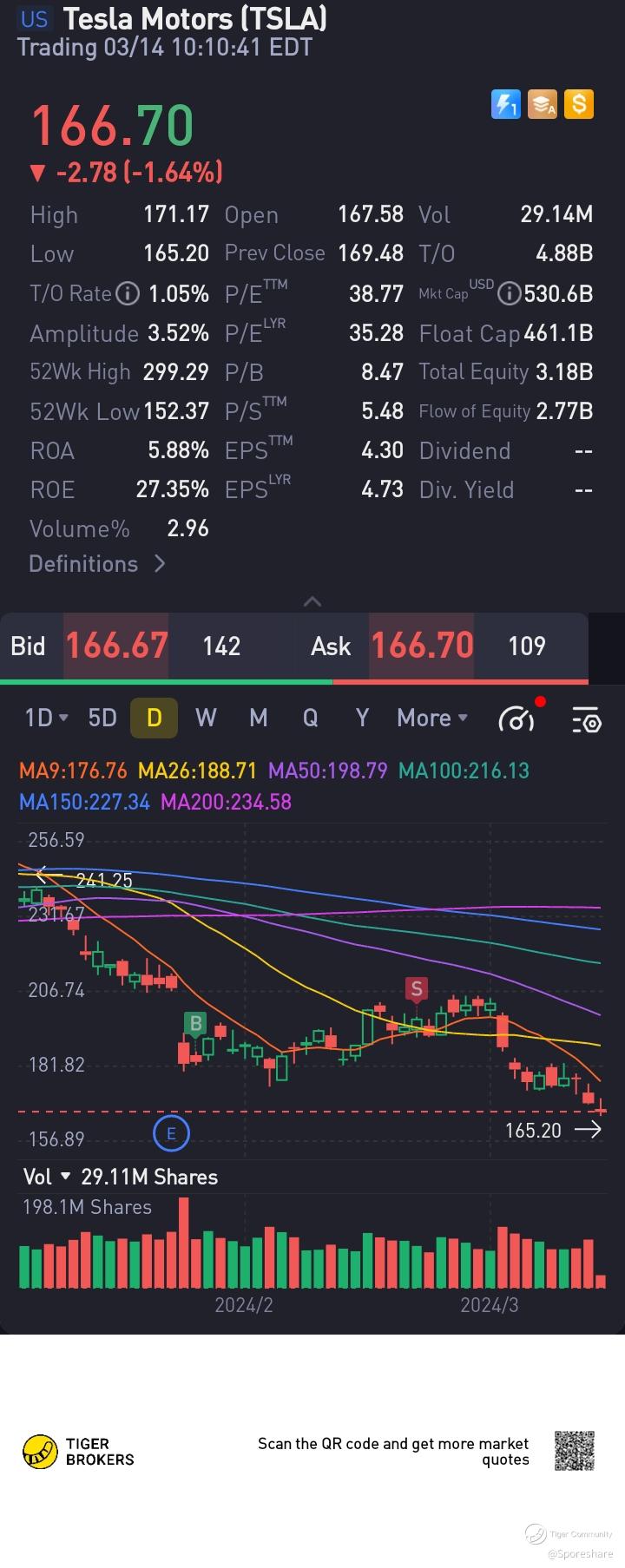This screenshot has height=1568, width=625.
Task: Tap the Tiger Brokers logo
Action: (x=78, y=1451)
